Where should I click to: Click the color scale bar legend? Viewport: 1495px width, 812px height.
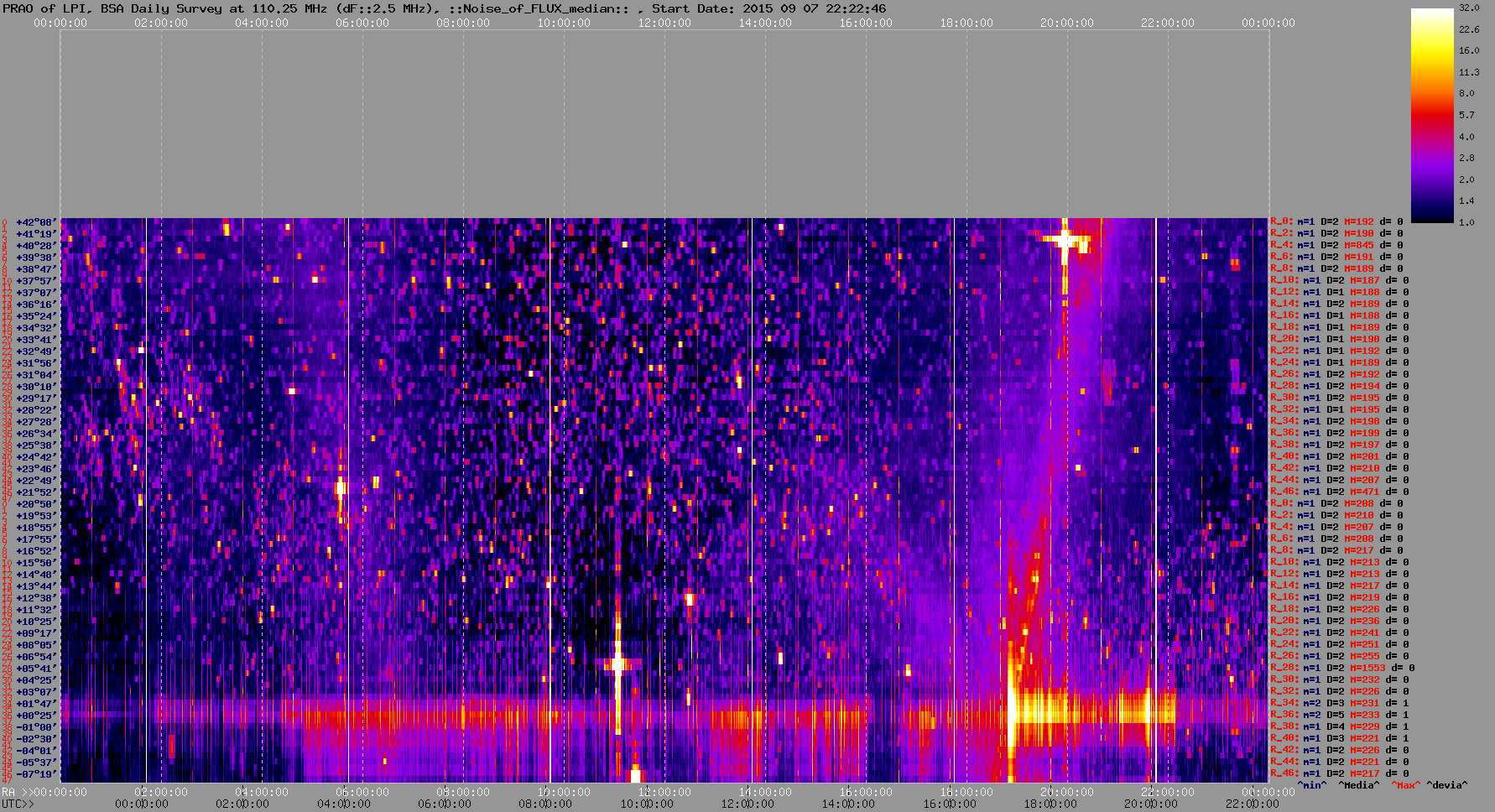pyautogui.click(x=1432, y=116)
